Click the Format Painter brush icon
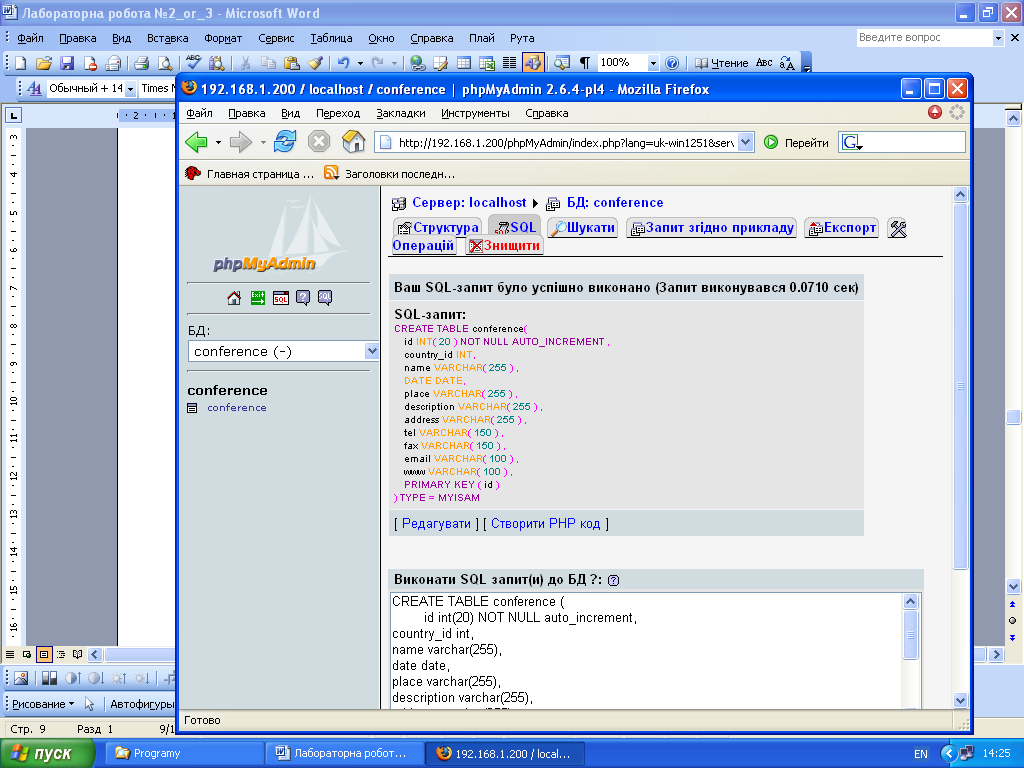This screenshot has height=768, width=1024. point(315,63)
